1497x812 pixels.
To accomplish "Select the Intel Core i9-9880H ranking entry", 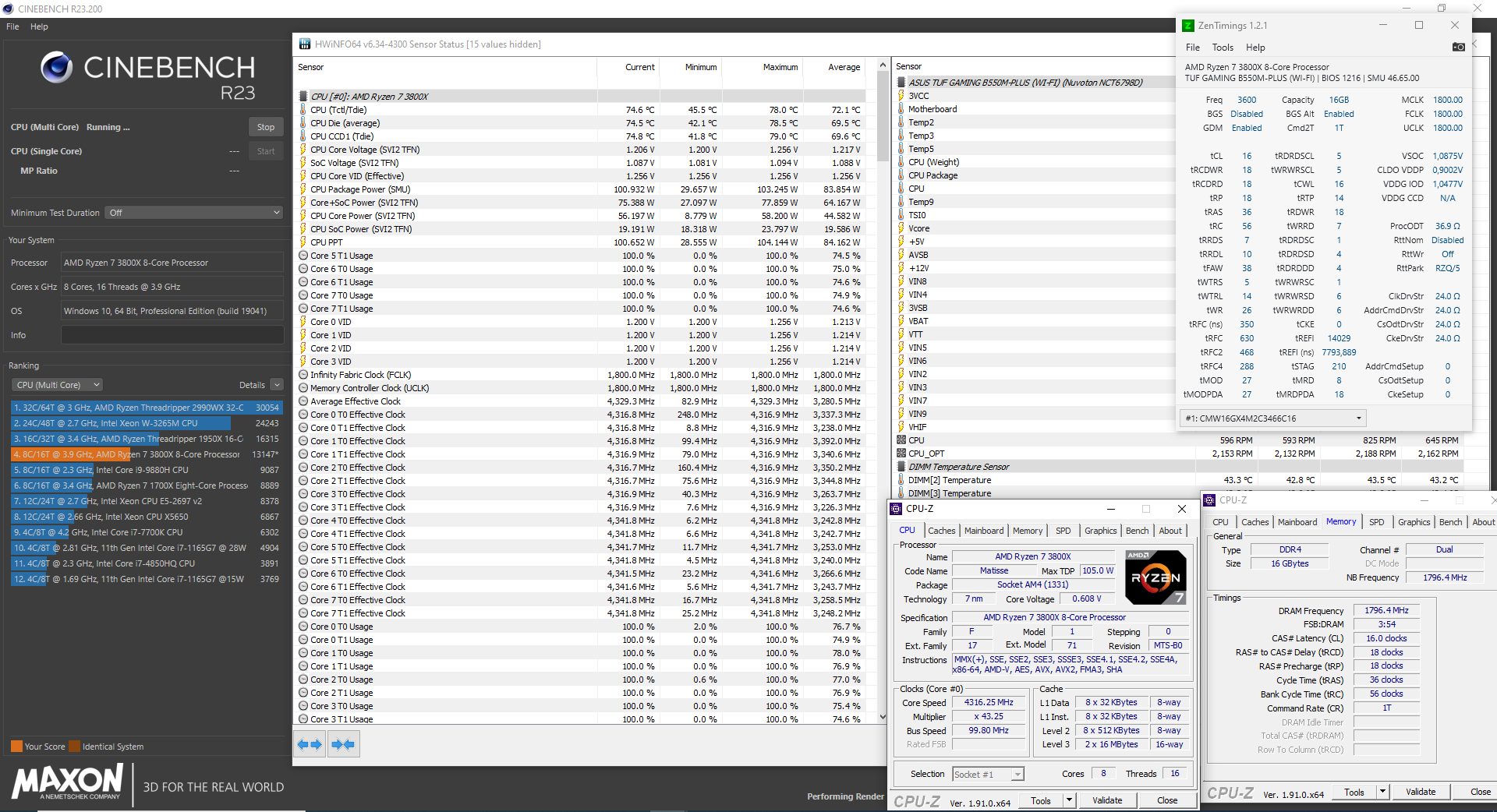I will pos(146,470).
